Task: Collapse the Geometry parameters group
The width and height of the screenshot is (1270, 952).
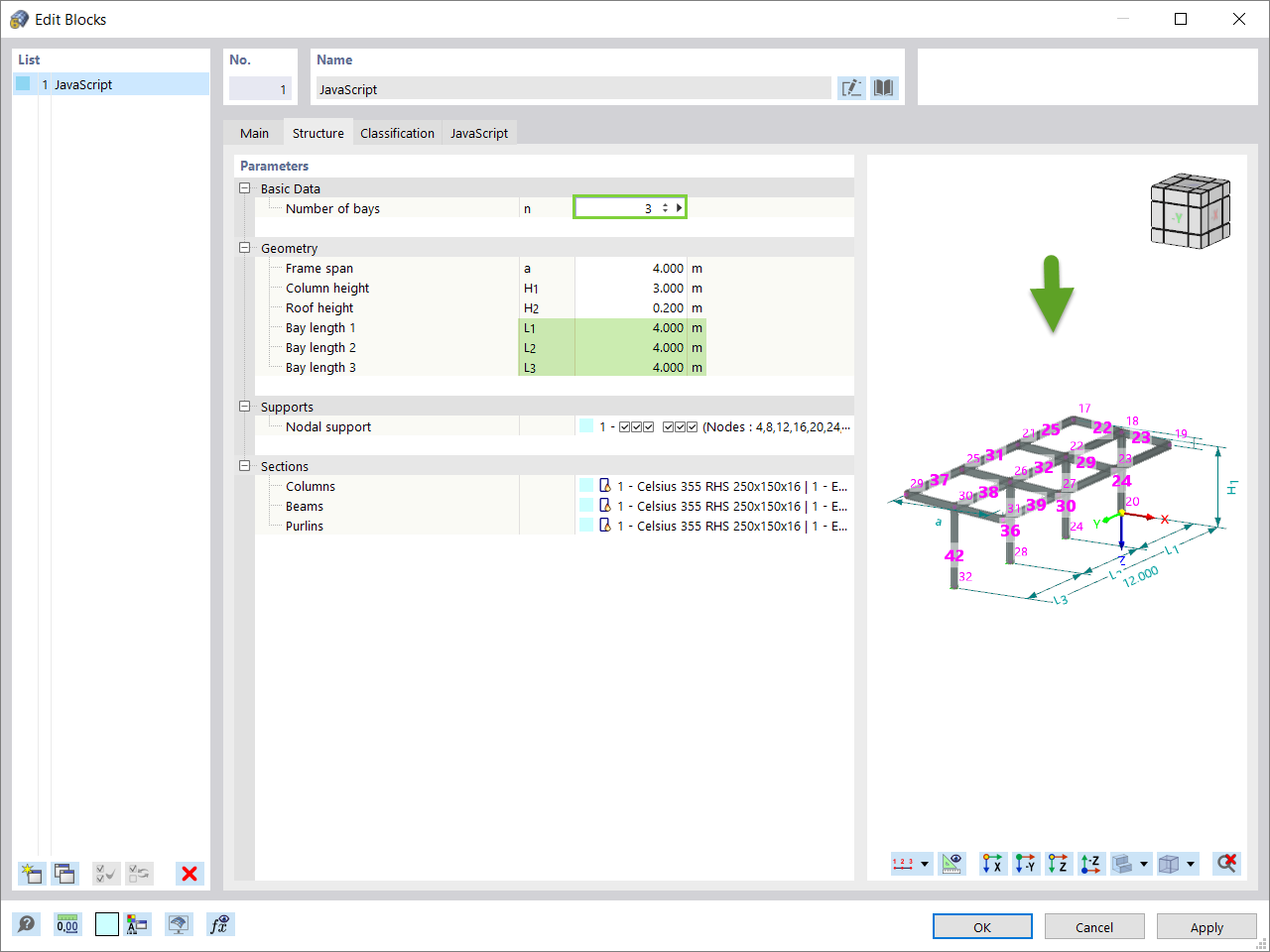Action: coord(244,248)
